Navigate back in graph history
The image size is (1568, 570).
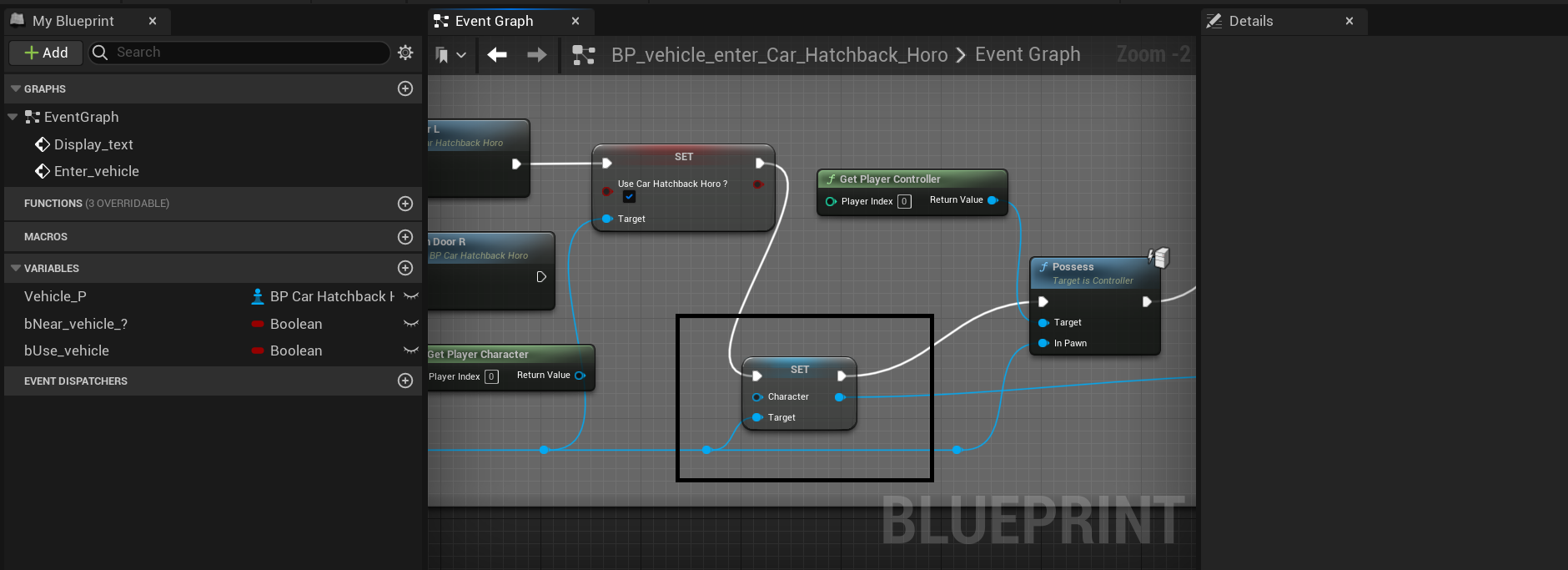pyautogui.click(x=497, y=55)
